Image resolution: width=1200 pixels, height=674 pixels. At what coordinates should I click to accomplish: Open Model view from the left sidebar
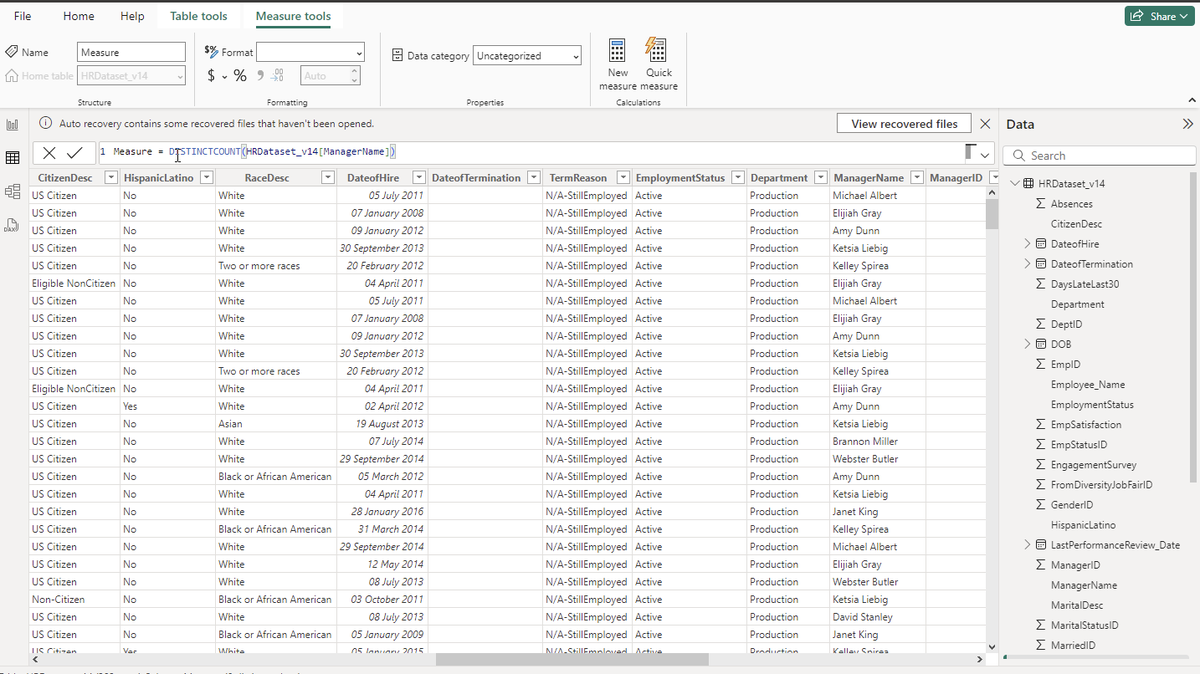click(13, 192)
